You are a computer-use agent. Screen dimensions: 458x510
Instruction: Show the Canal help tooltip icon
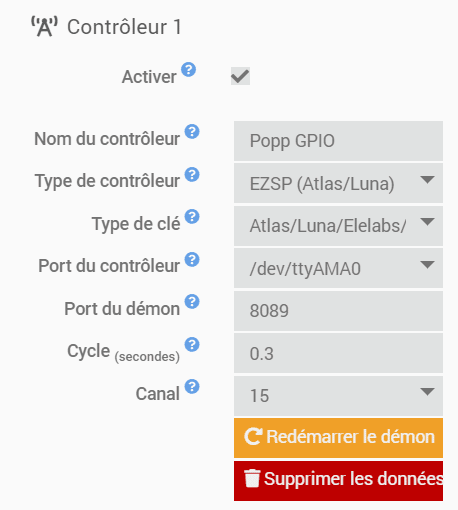pos(192,387)
